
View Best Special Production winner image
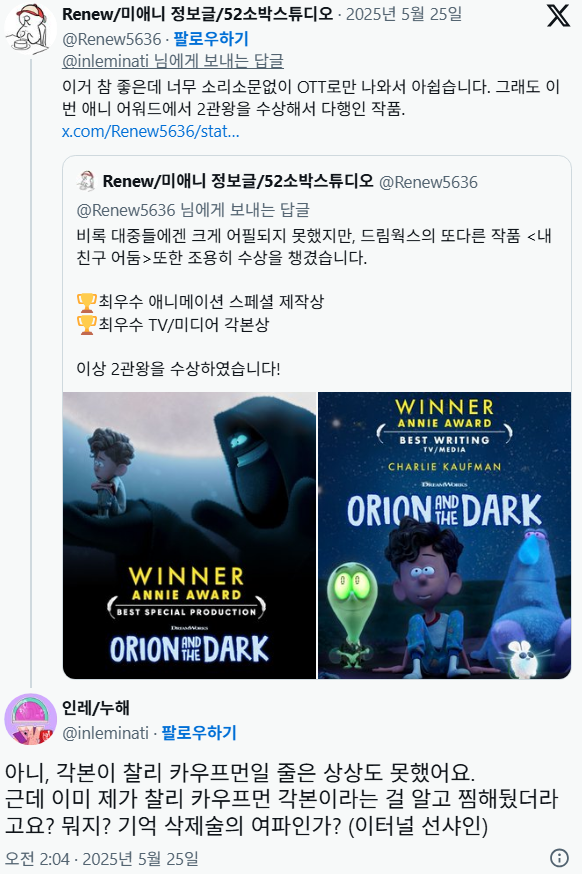click(190, 536)
